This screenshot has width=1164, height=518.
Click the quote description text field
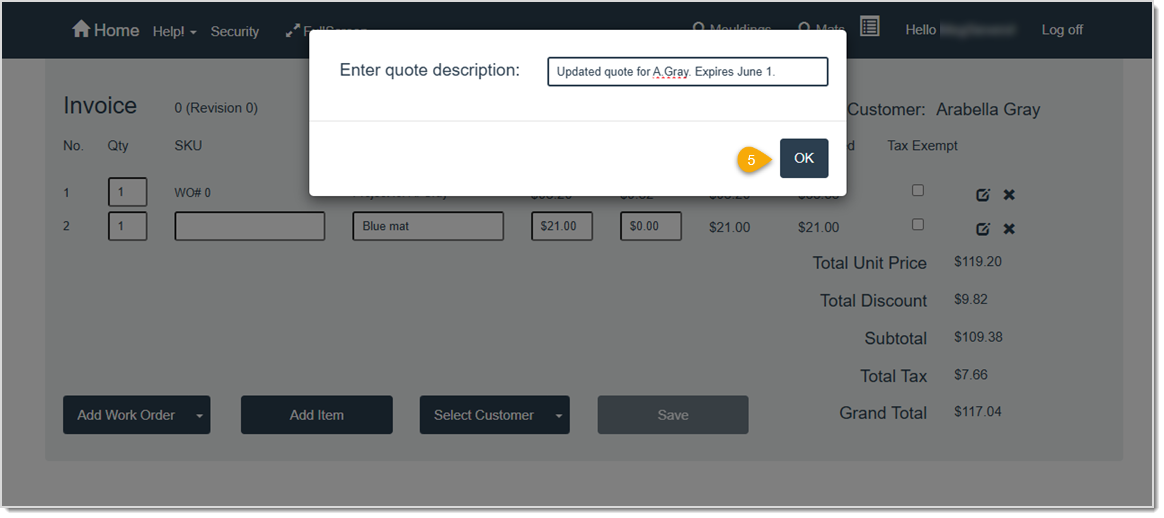(x=687, y=72)
